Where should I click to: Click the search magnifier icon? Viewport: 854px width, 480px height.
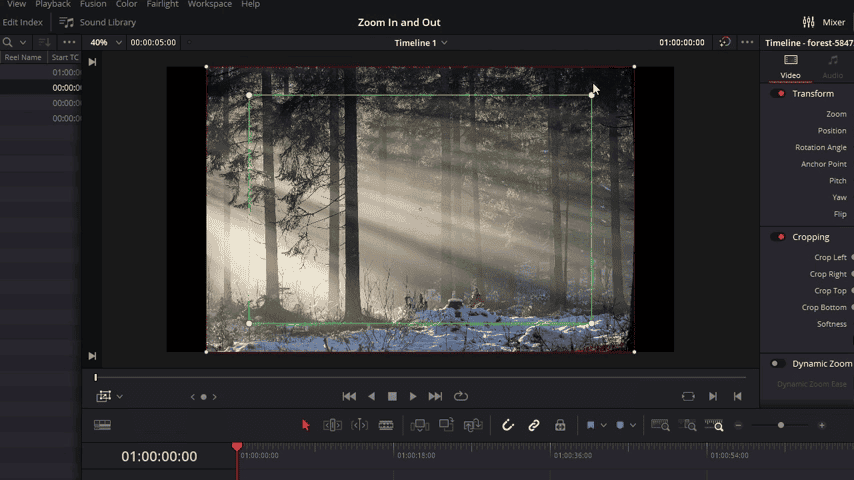(x=8, y=42)
